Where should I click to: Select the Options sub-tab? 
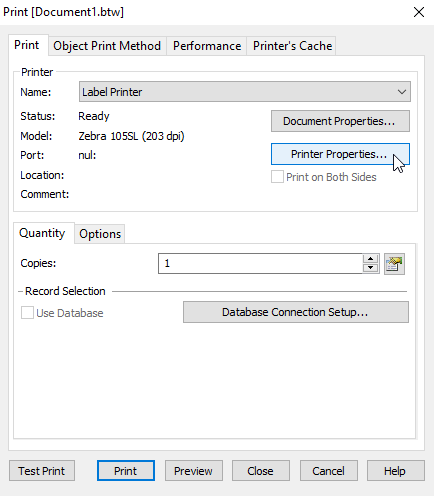tap(100, 234)
